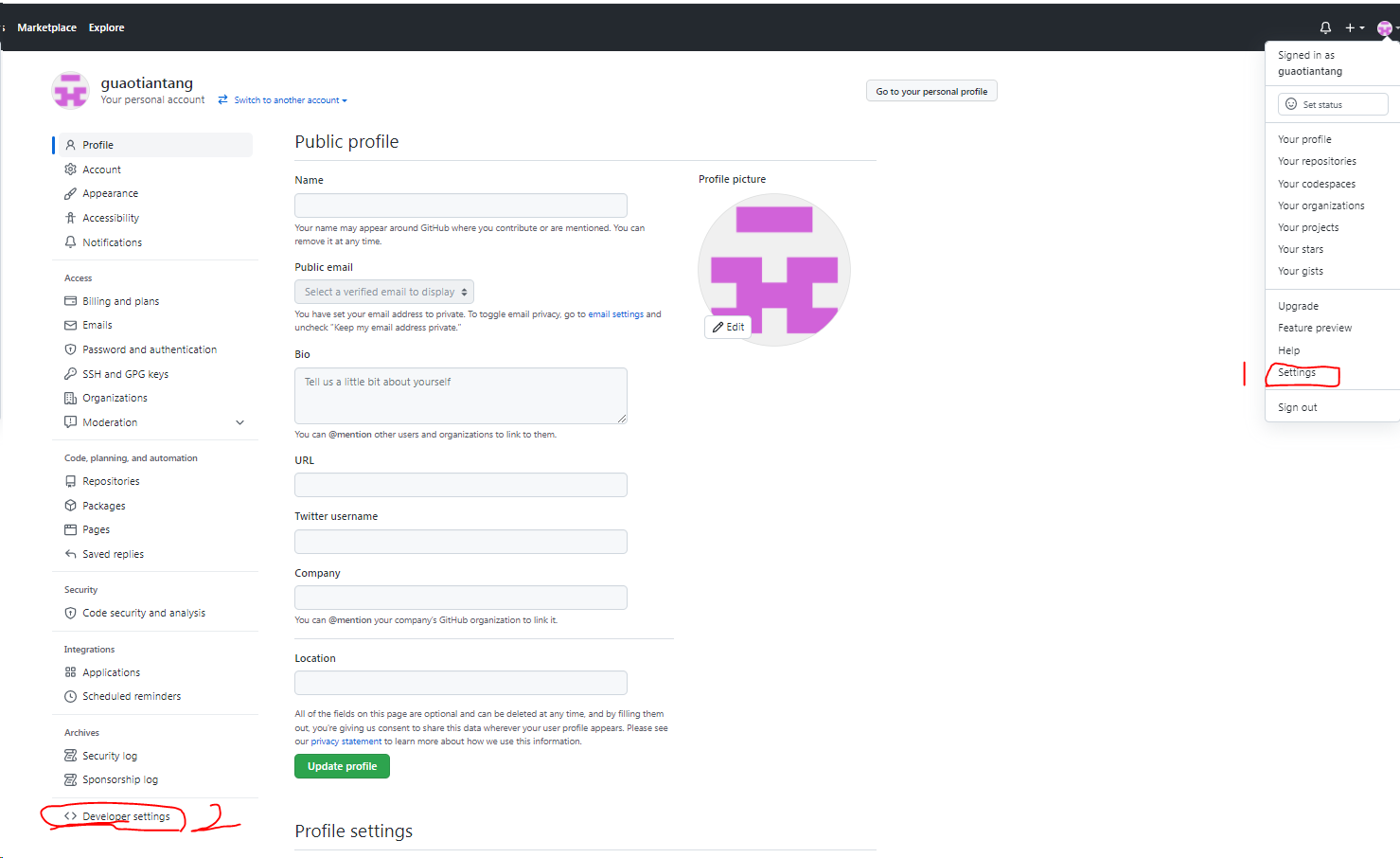This screenshot has height=858, width=1400.
Task: Select Your codespaces in user menu
Action: 1317,184
